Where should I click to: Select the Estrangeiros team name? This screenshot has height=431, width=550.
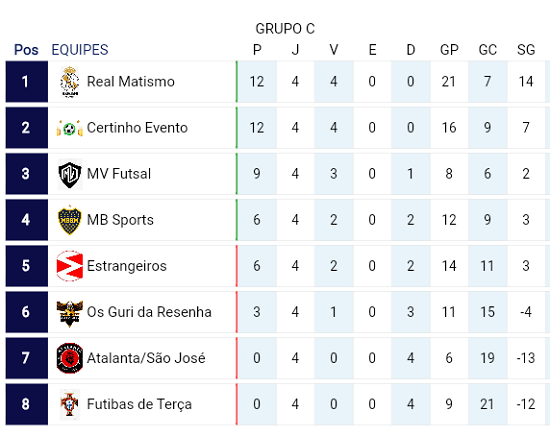(127, 266)
